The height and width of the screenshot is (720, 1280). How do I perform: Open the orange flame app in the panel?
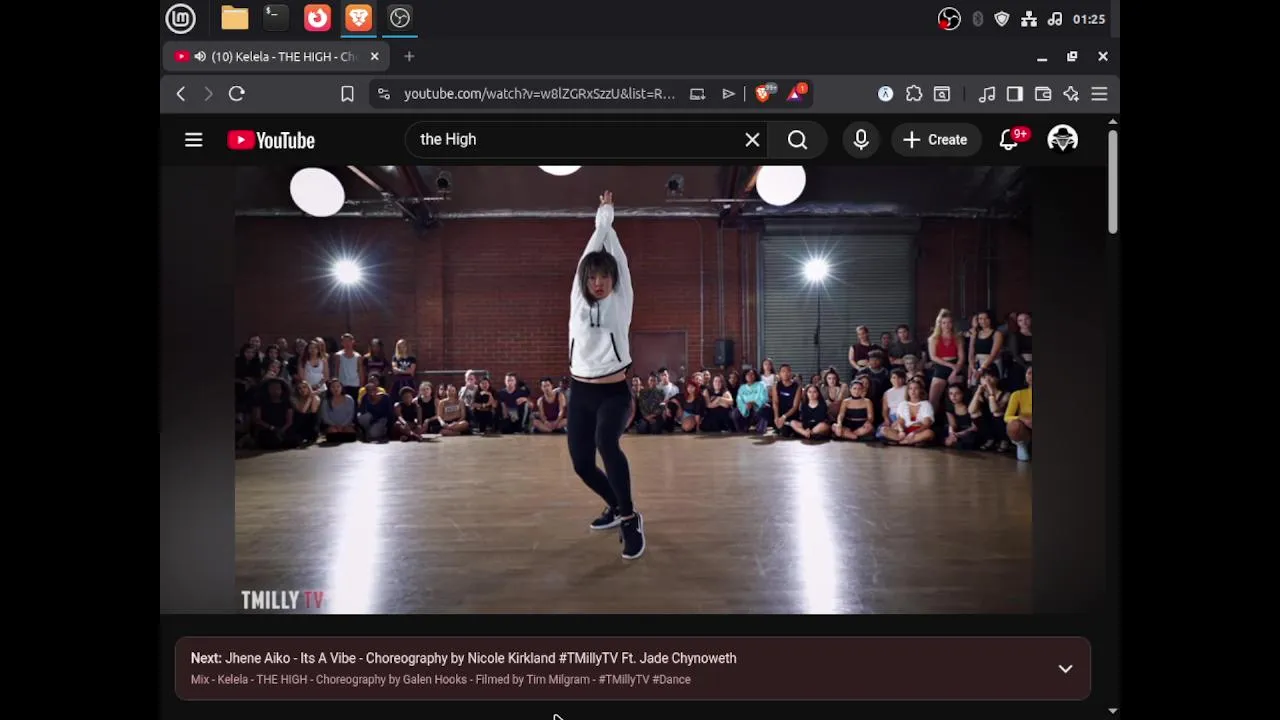coord(317,18)
